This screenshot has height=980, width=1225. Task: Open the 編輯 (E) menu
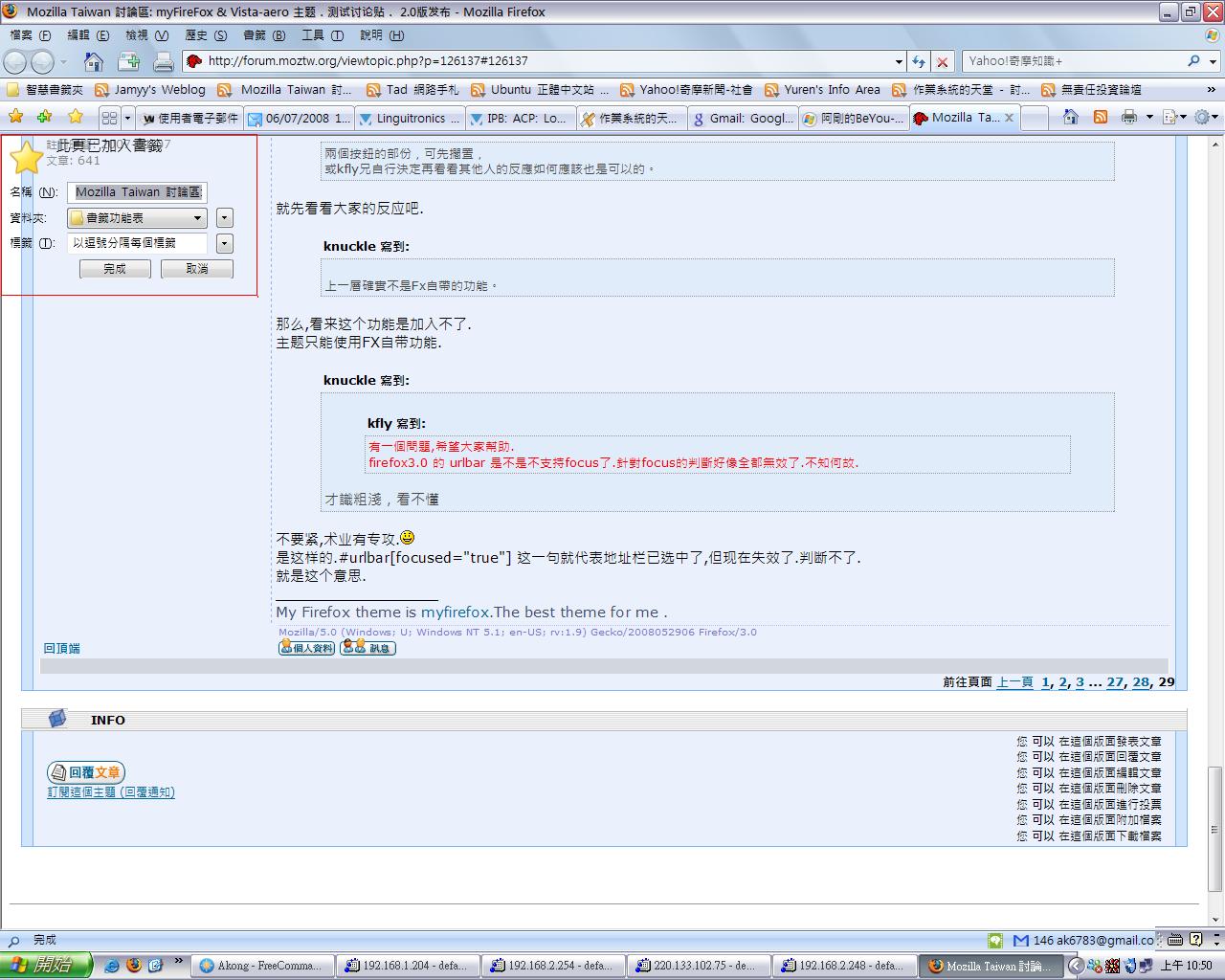click(x=88, y=35)
